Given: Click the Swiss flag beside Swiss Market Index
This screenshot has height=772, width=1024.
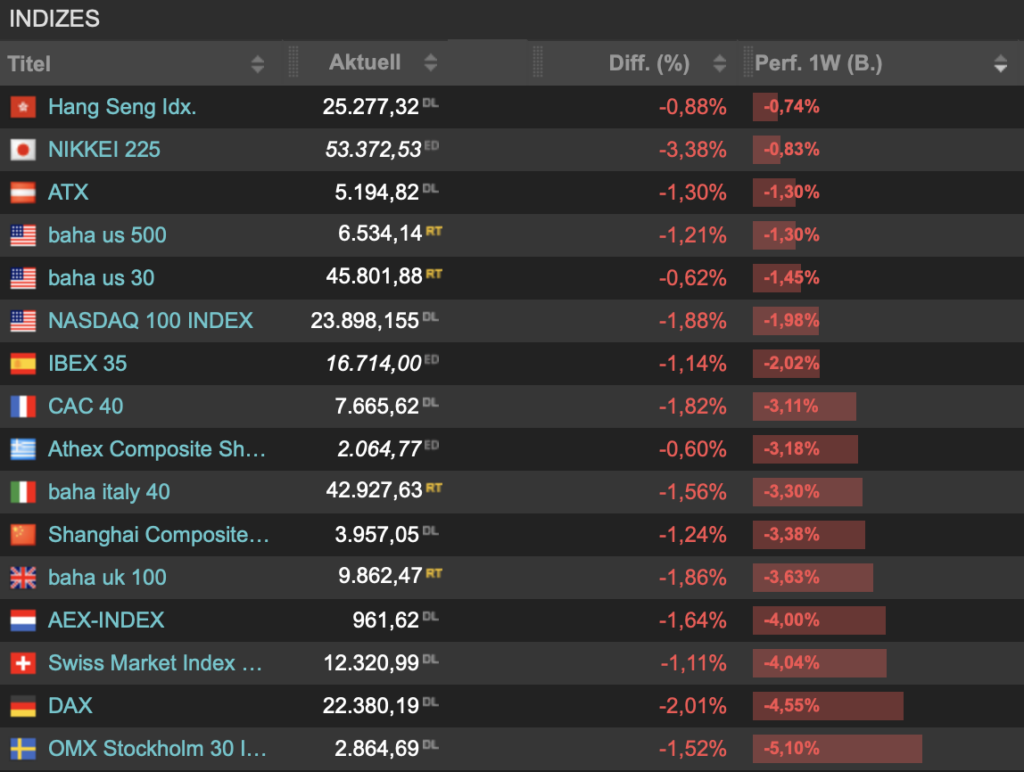Looking at the screenshot, I should pos(24,662).
